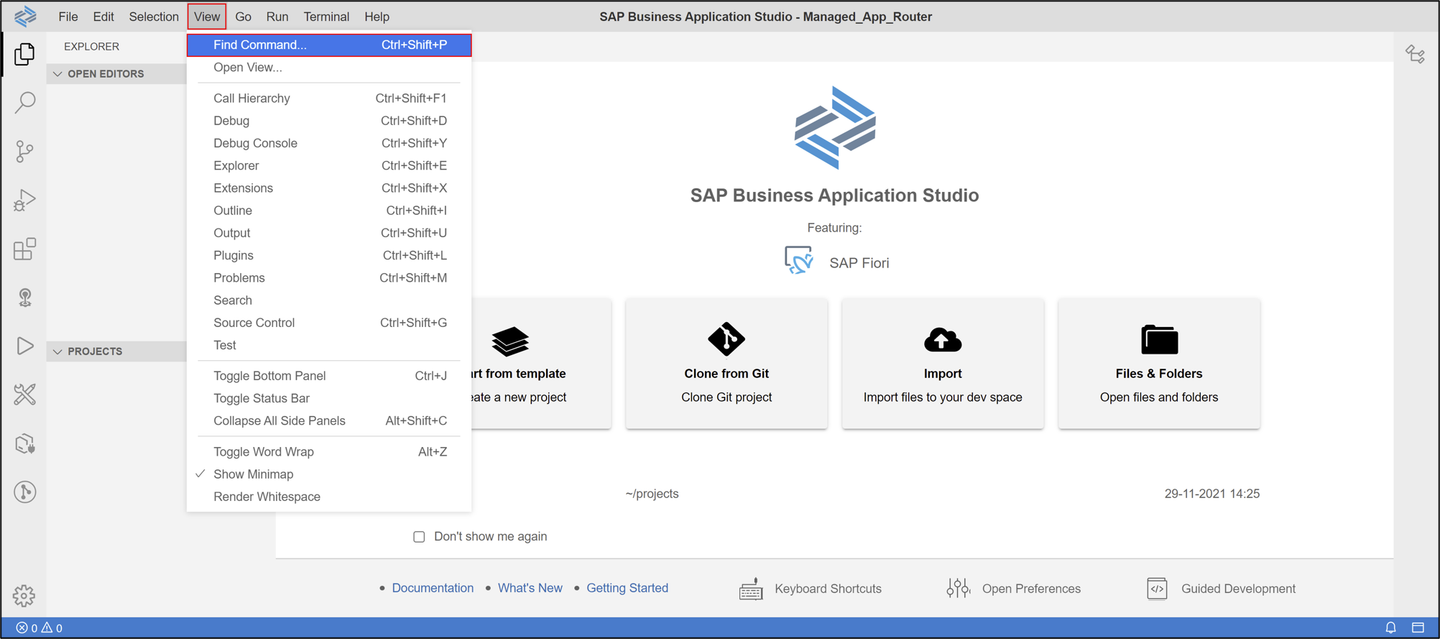This screenshot has width=1440, height=639.
Task: Click the Open Preferences sliders icon
Action: [958, 589]
